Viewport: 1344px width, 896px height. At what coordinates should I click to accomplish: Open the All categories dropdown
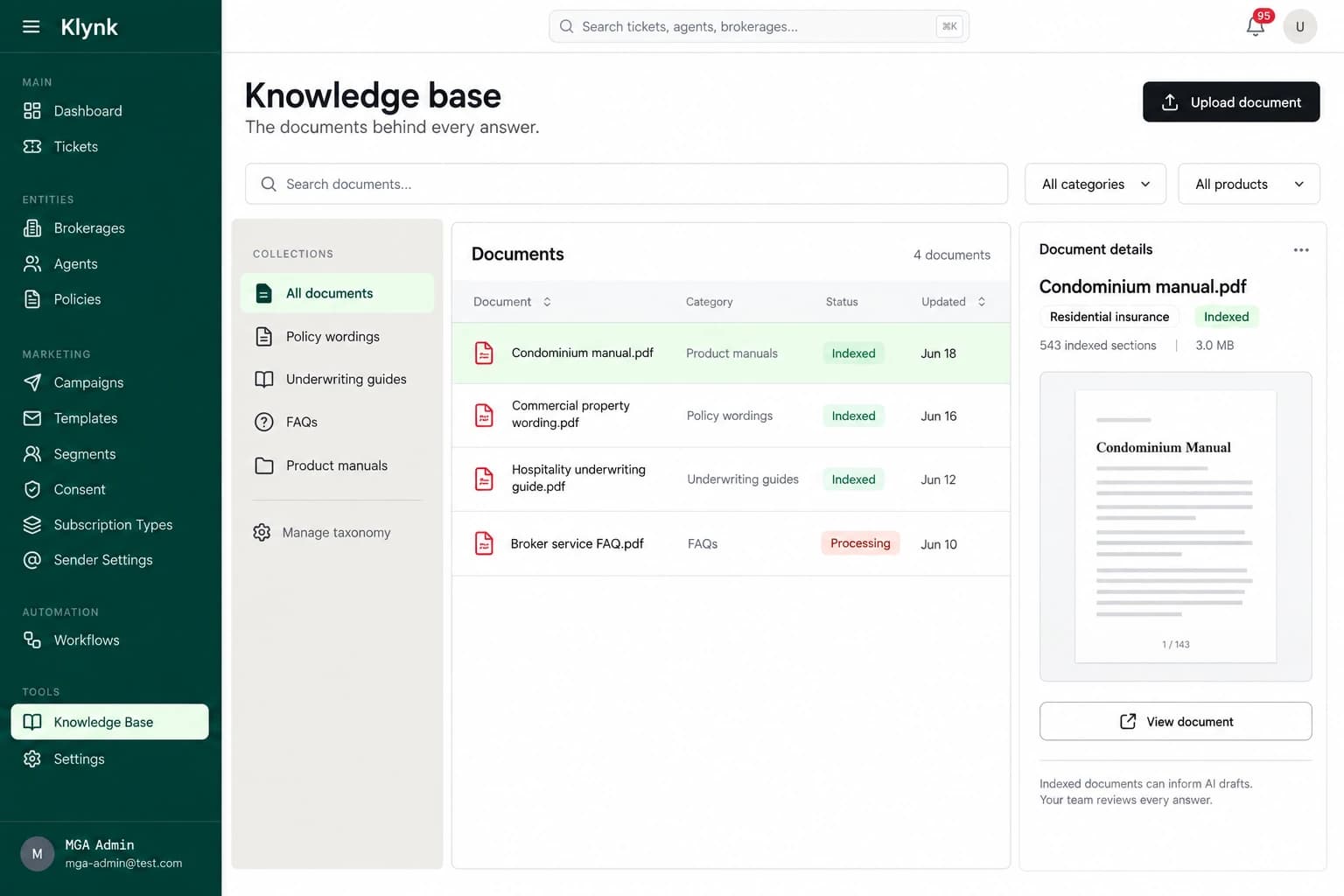coord(1095,184)
